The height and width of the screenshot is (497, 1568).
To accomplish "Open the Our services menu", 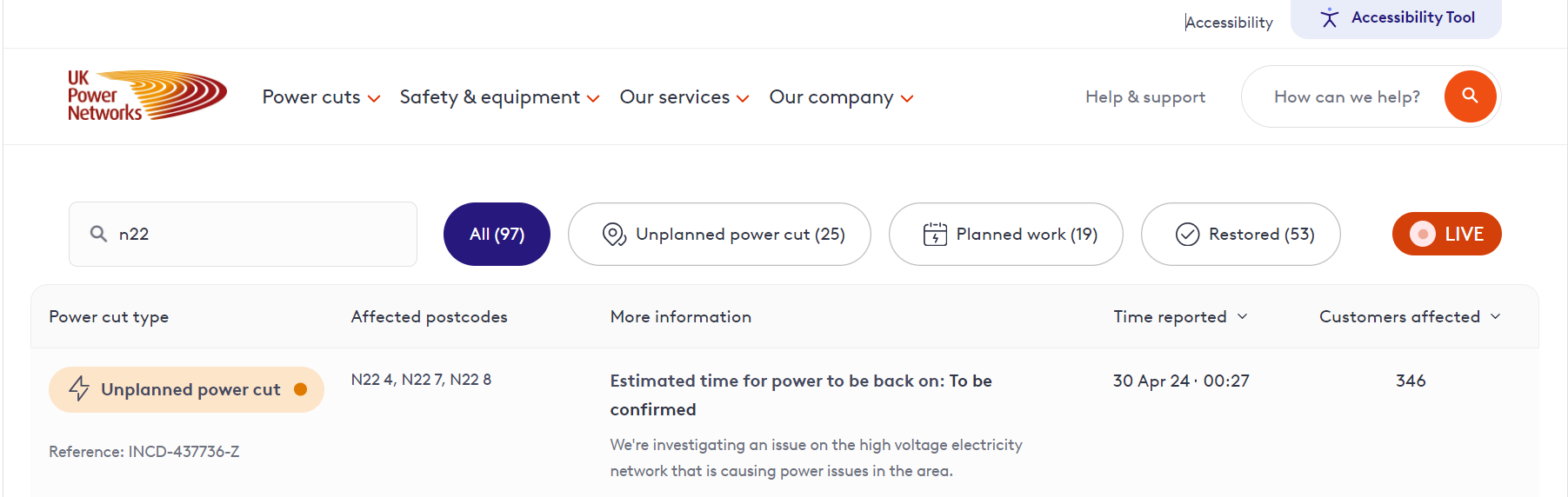I will 684,97.
